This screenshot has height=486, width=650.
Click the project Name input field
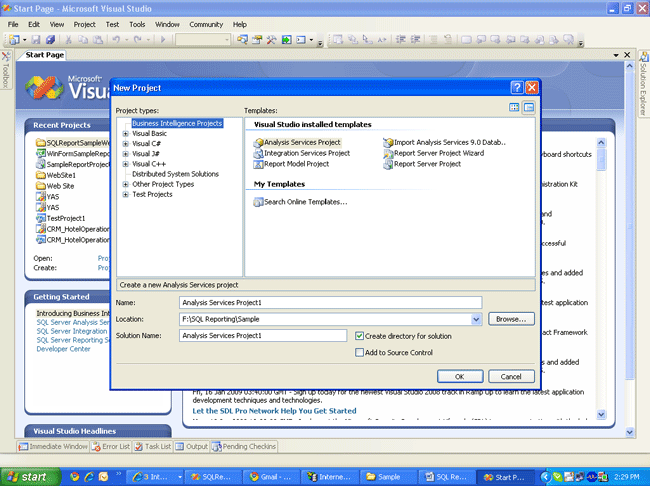[330, 302]
